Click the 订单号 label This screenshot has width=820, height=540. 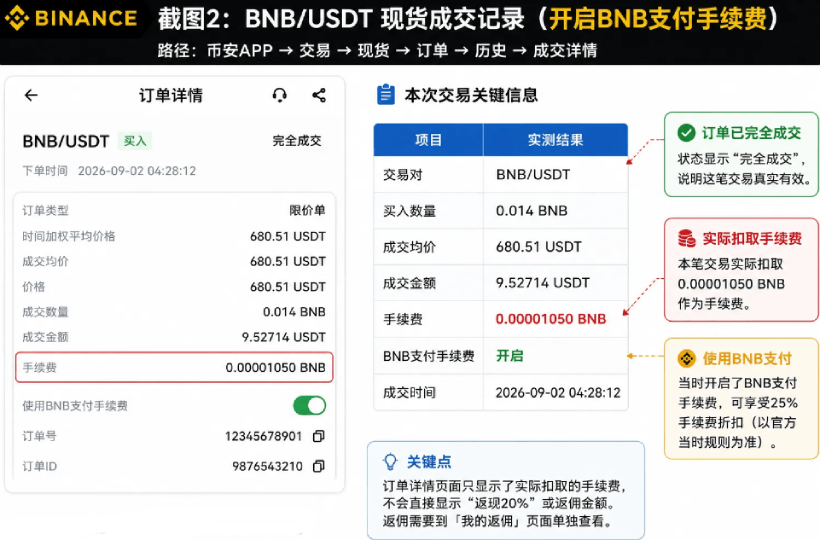39,436
